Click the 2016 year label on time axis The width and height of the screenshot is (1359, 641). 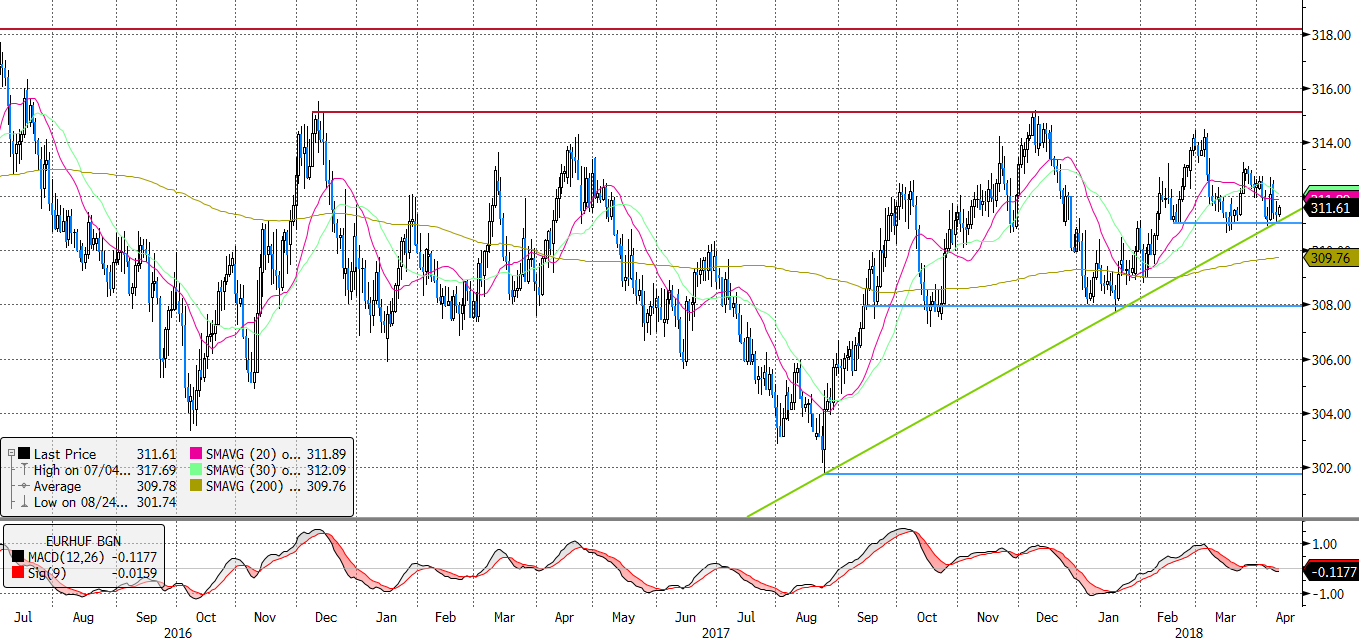click(176, 632)
